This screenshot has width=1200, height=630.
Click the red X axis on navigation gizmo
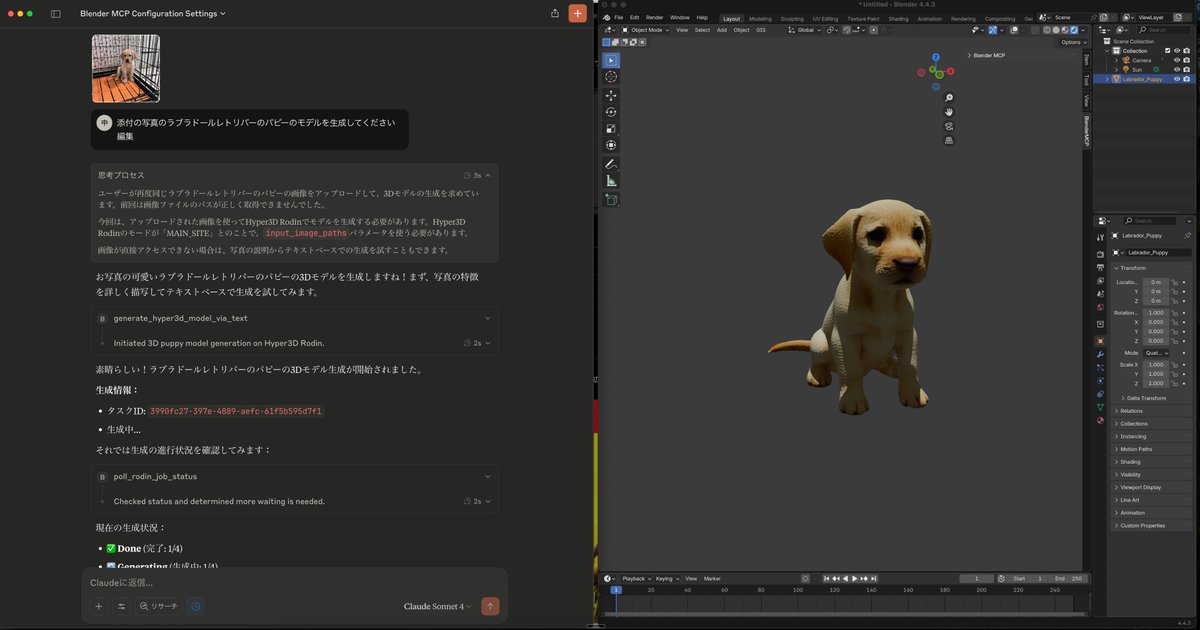tap(950, 71)
